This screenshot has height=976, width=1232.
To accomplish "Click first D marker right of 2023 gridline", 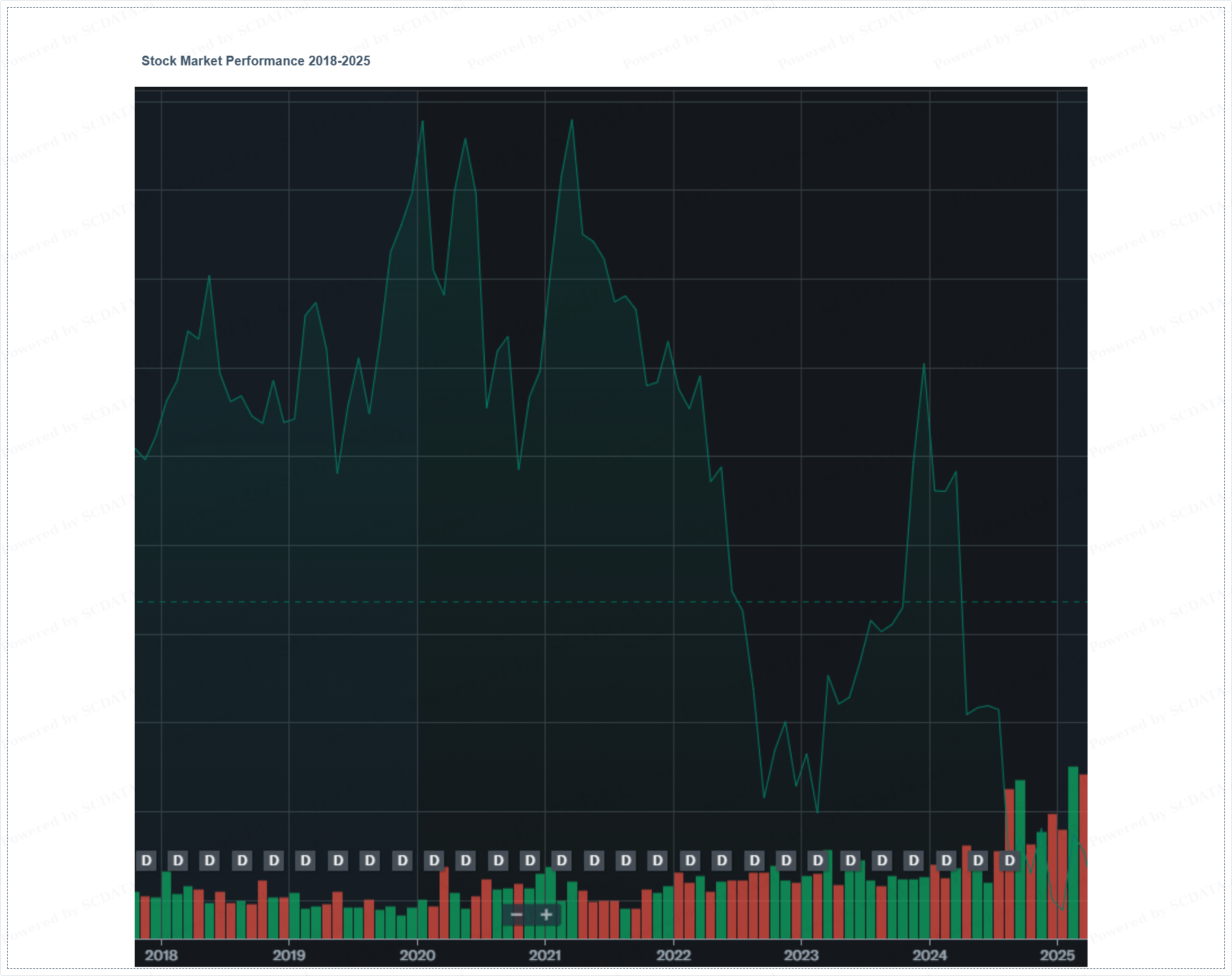I will click(x=818, y=861).
